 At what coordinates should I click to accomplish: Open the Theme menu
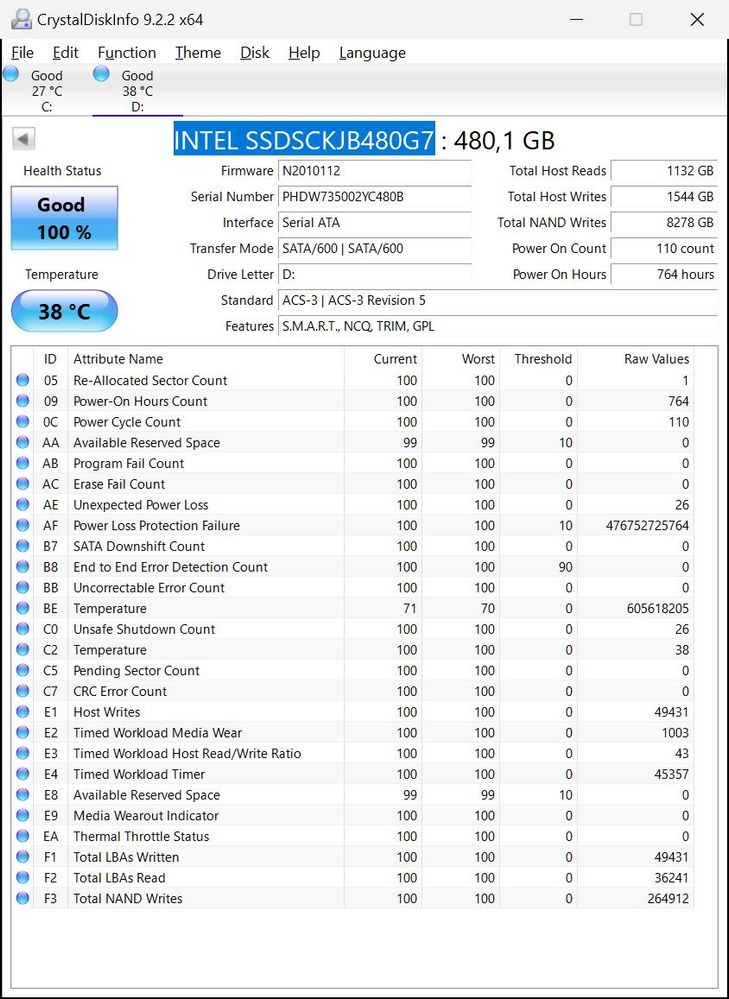[x=198, y=53]
